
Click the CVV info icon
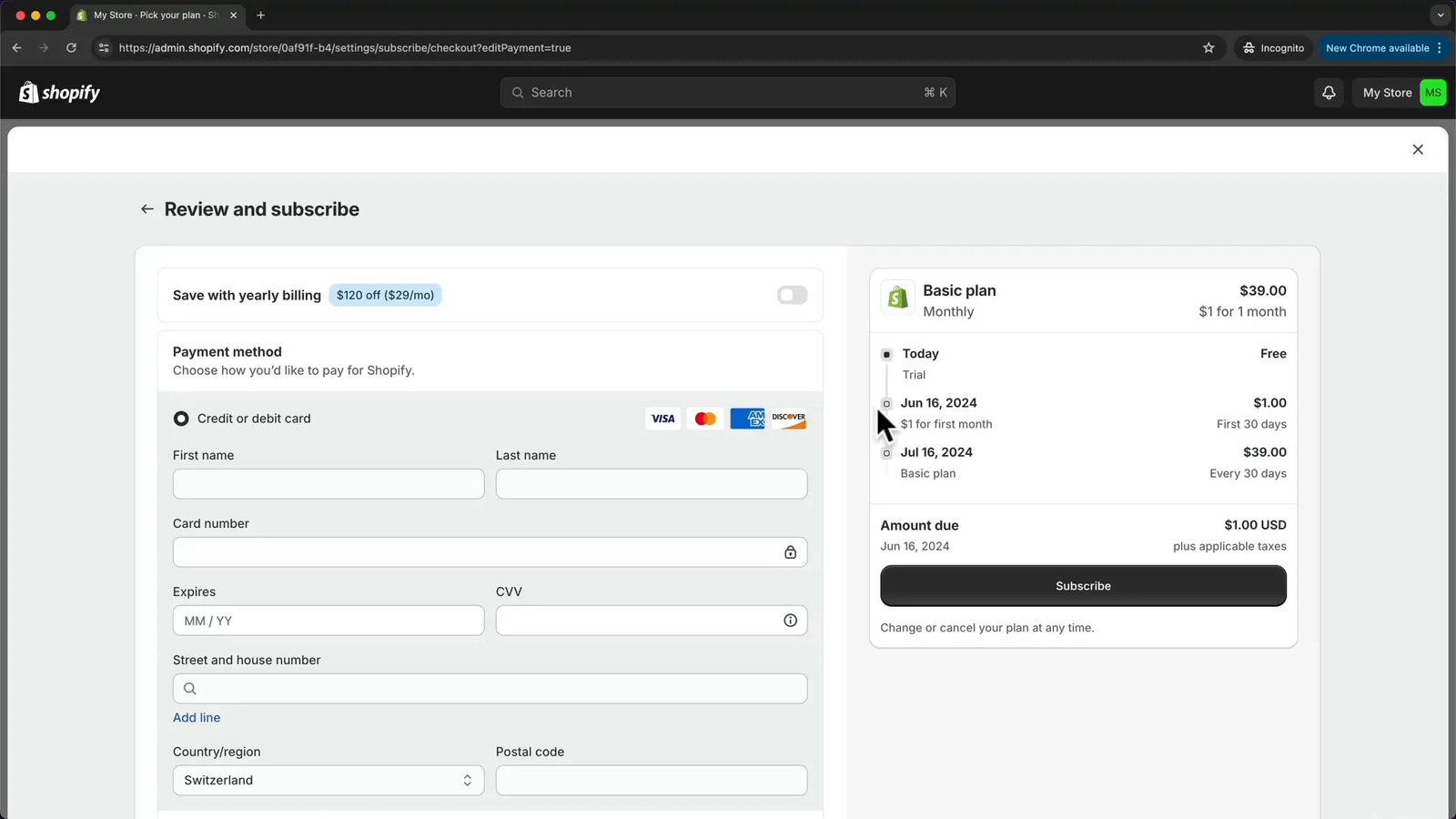click(x=790, y=621)
